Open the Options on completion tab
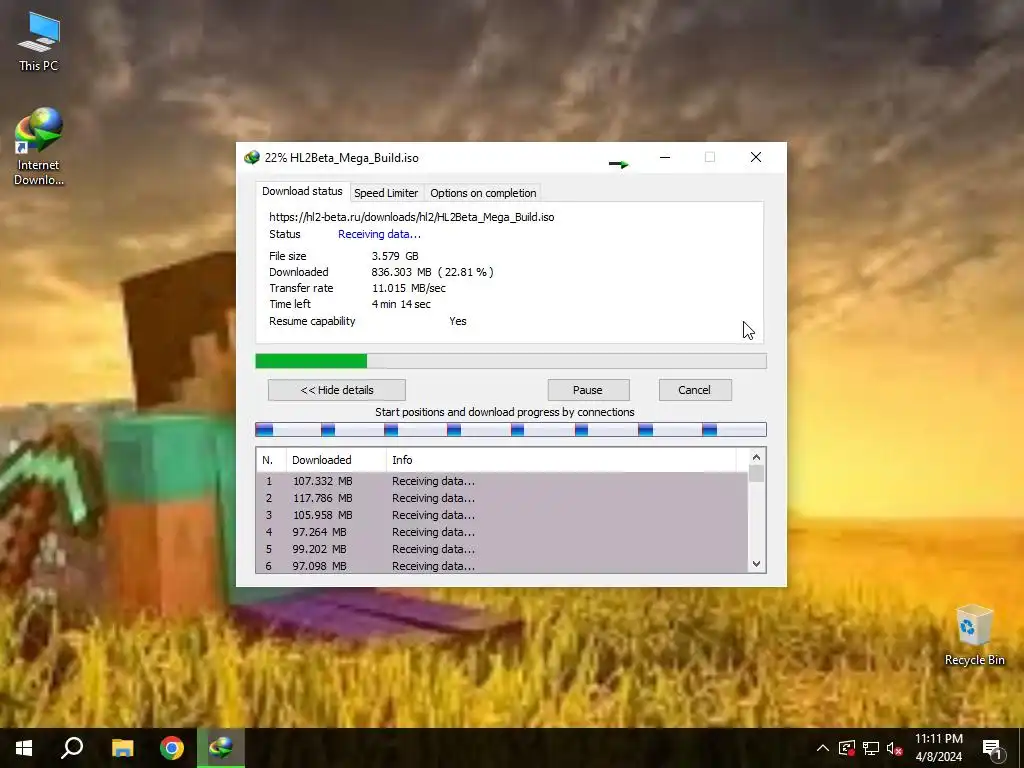Viewport: 1024px width, 768px height. 483,193
